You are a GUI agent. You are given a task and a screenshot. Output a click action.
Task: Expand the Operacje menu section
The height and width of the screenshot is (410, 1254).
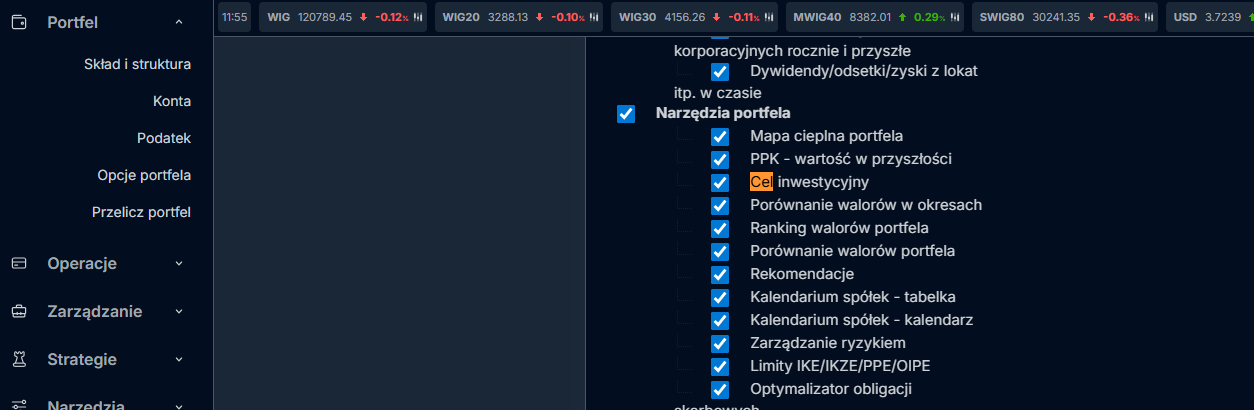179,263
